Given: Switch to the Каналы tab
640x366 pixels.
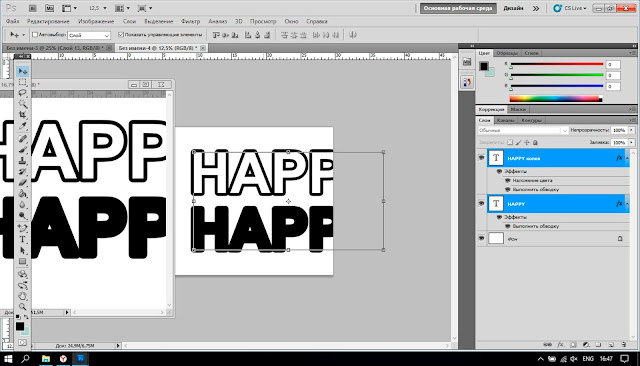Looking at the screenshot, I should 506,120.
